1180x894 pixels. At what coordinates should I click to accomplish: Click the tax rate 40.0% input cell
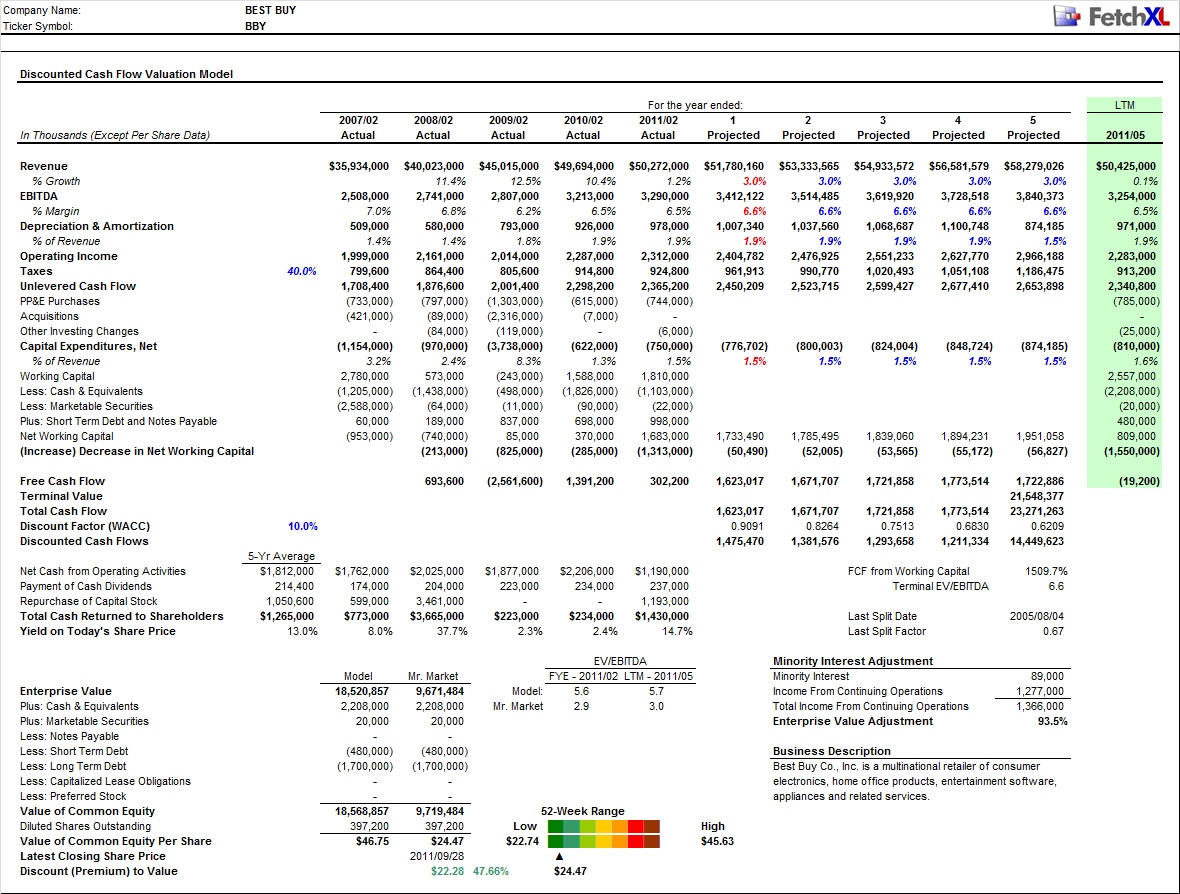[302, 271]
